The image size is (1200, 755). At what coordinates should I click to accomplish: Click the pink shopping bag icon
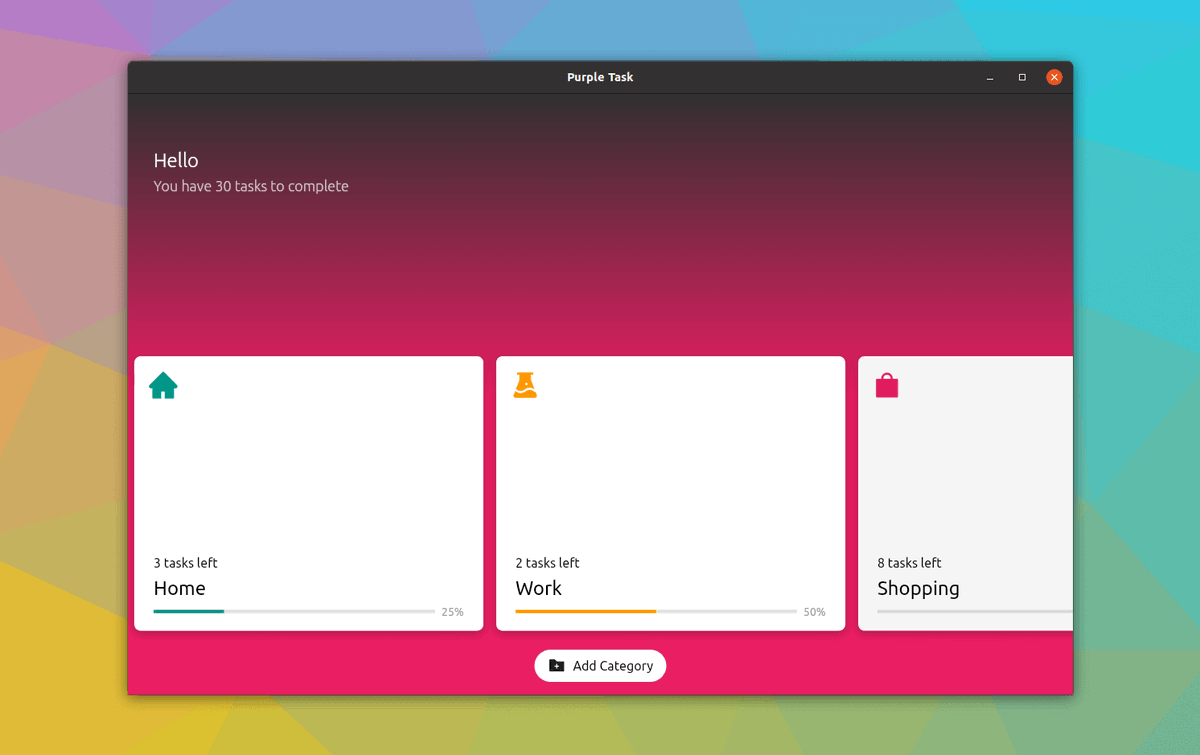(x=887, y=385)
